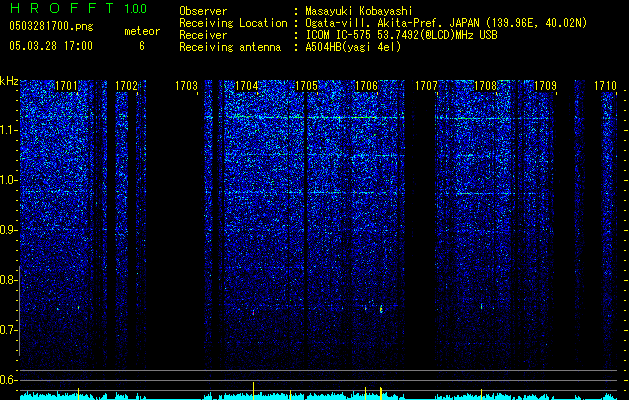Click the 1708 time marker
This screenshot has height=400, width=629.
pyautogui.click(x=486, y=86)
